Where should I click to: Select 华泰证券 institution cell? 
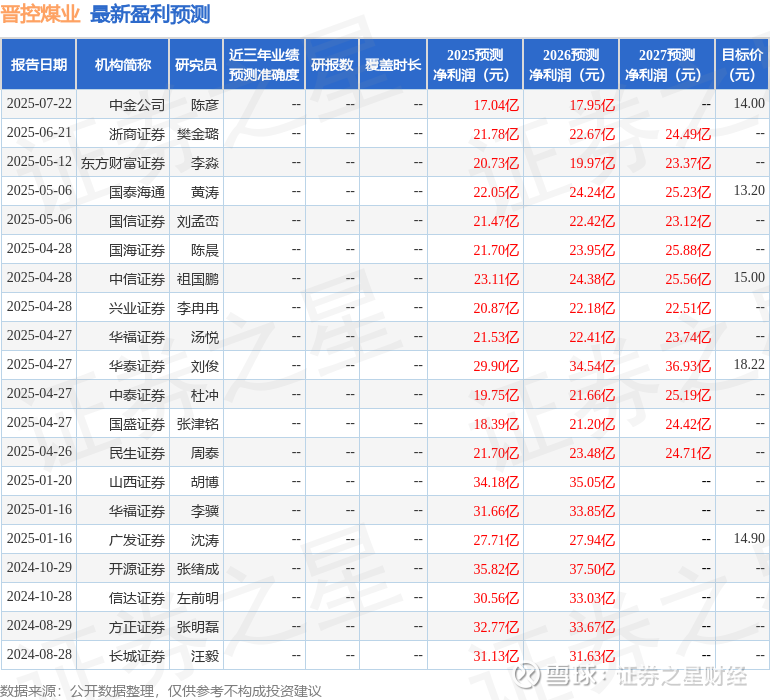coord(137,365)
